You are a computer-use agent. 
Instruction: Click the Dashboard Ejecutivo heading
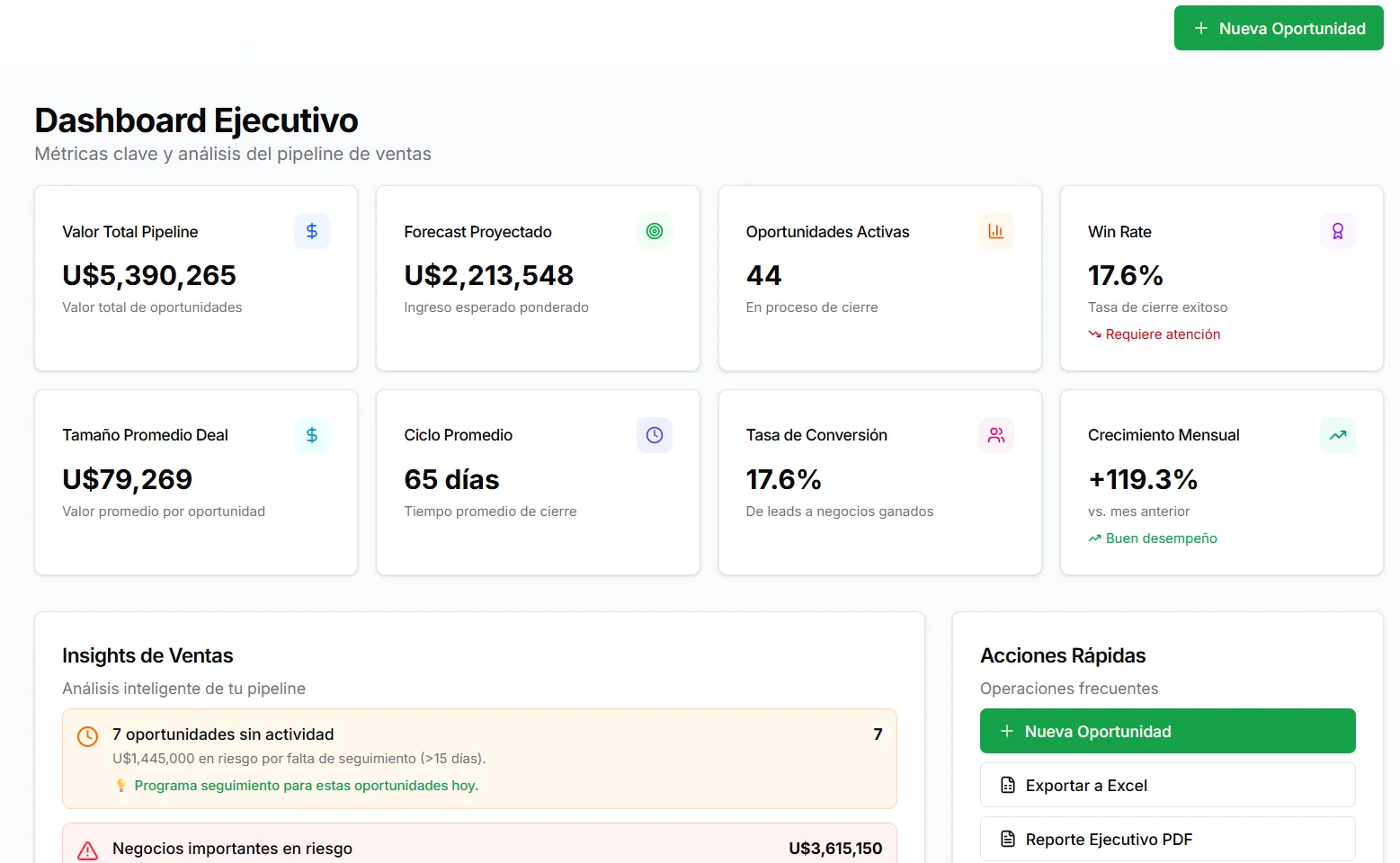(x=196, y=120)
